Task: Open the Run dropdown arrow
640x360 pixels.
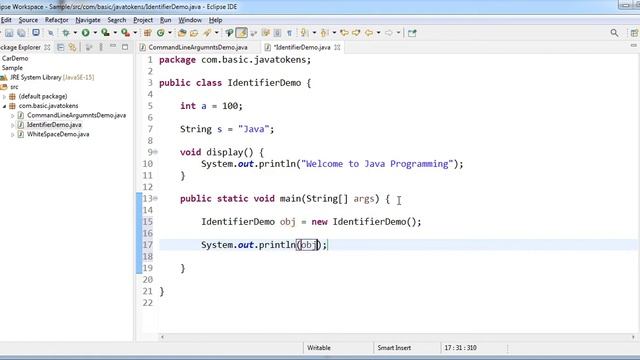Action: click(95, 33)
